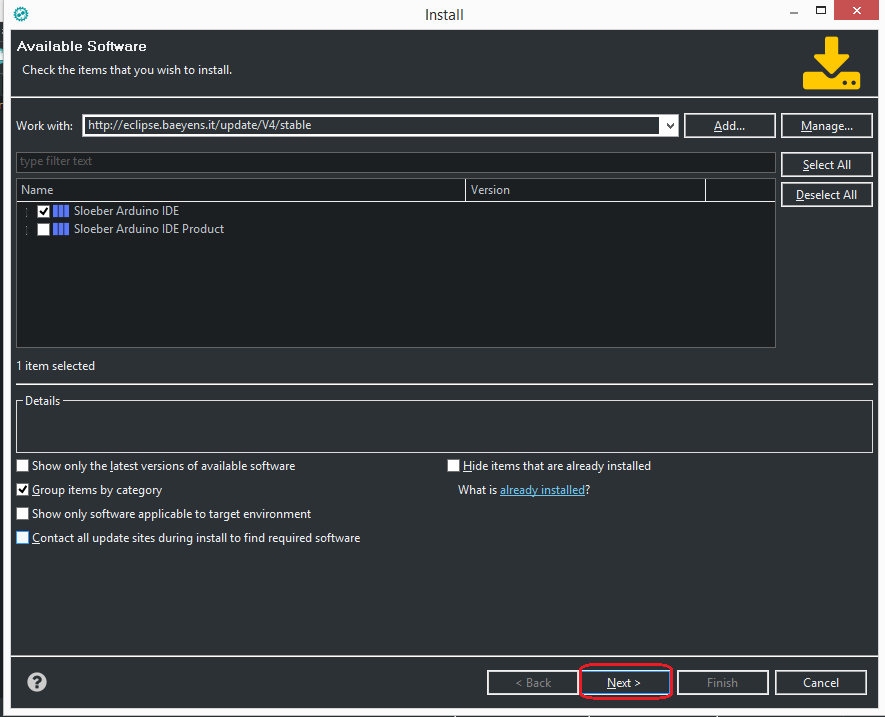The height and width of the screenshot is (717, 885).
Task: Enable Hide items that are already installed
Action: pyautogui.click(x=453, y=466)
